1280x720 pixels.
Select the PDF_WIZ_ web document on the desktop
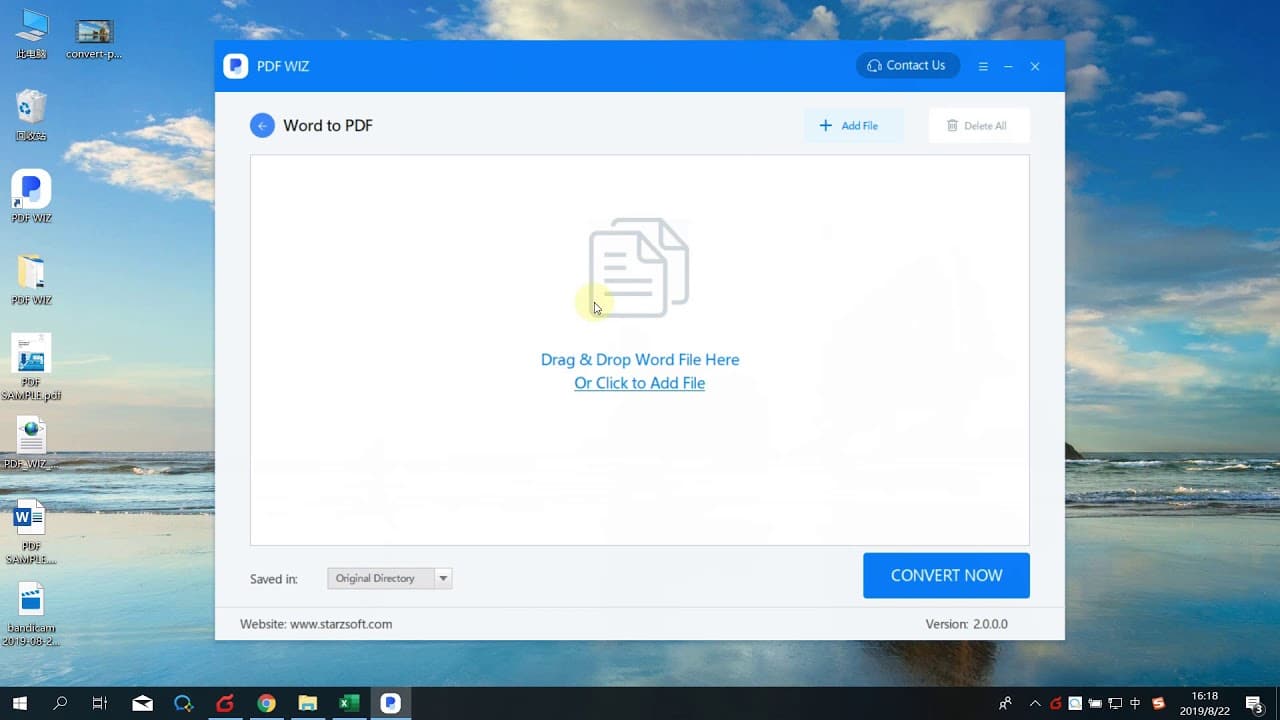[31, 443]
